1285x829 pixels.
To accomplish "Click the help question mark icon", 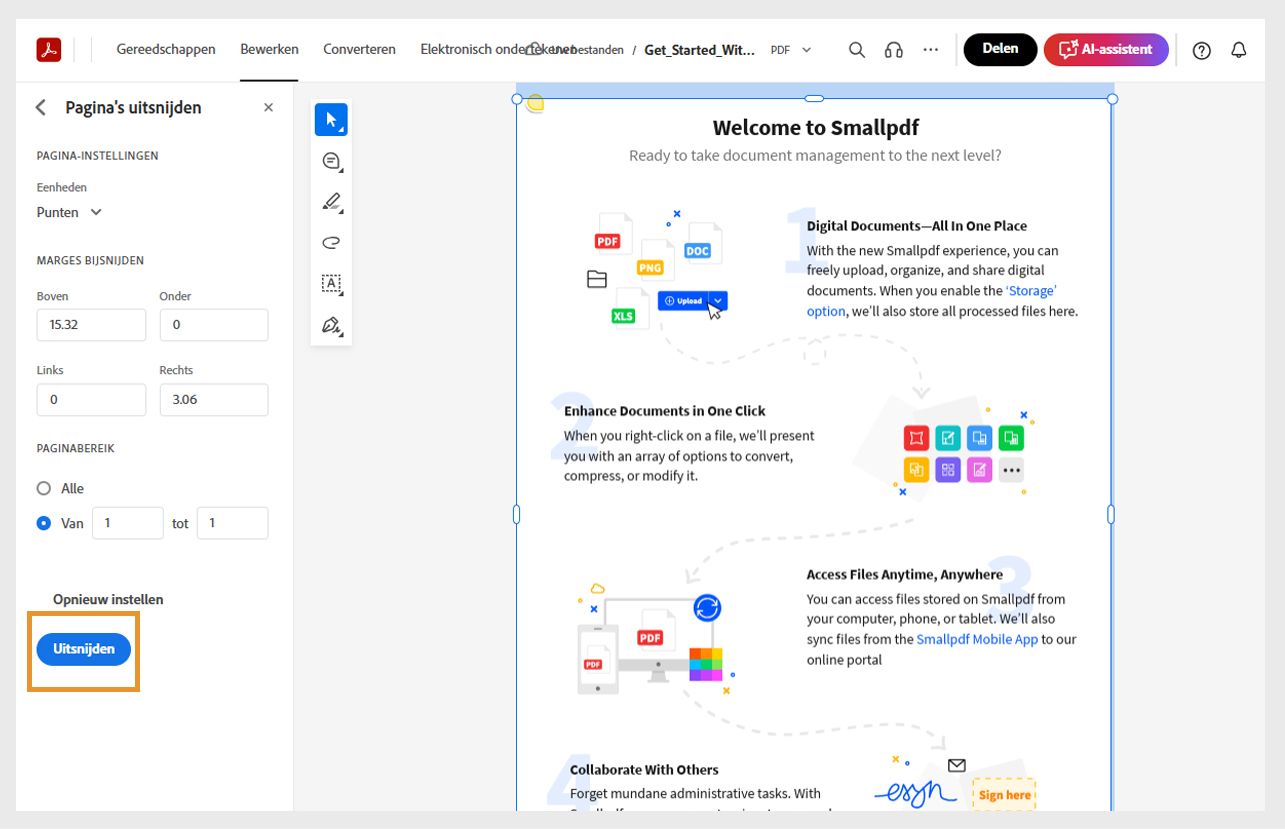I will tap(1201, 48).
